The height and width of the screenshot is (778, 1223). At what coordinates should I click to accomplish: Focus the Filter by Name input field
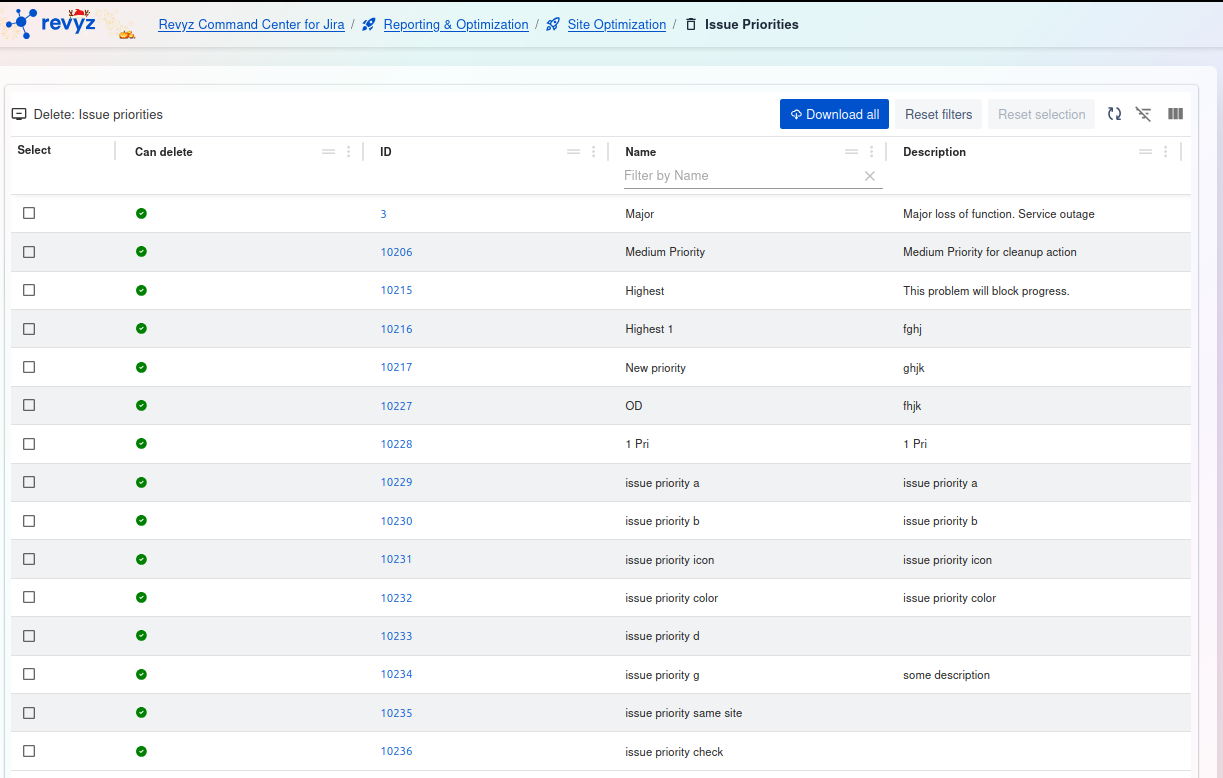pos(738,176)
